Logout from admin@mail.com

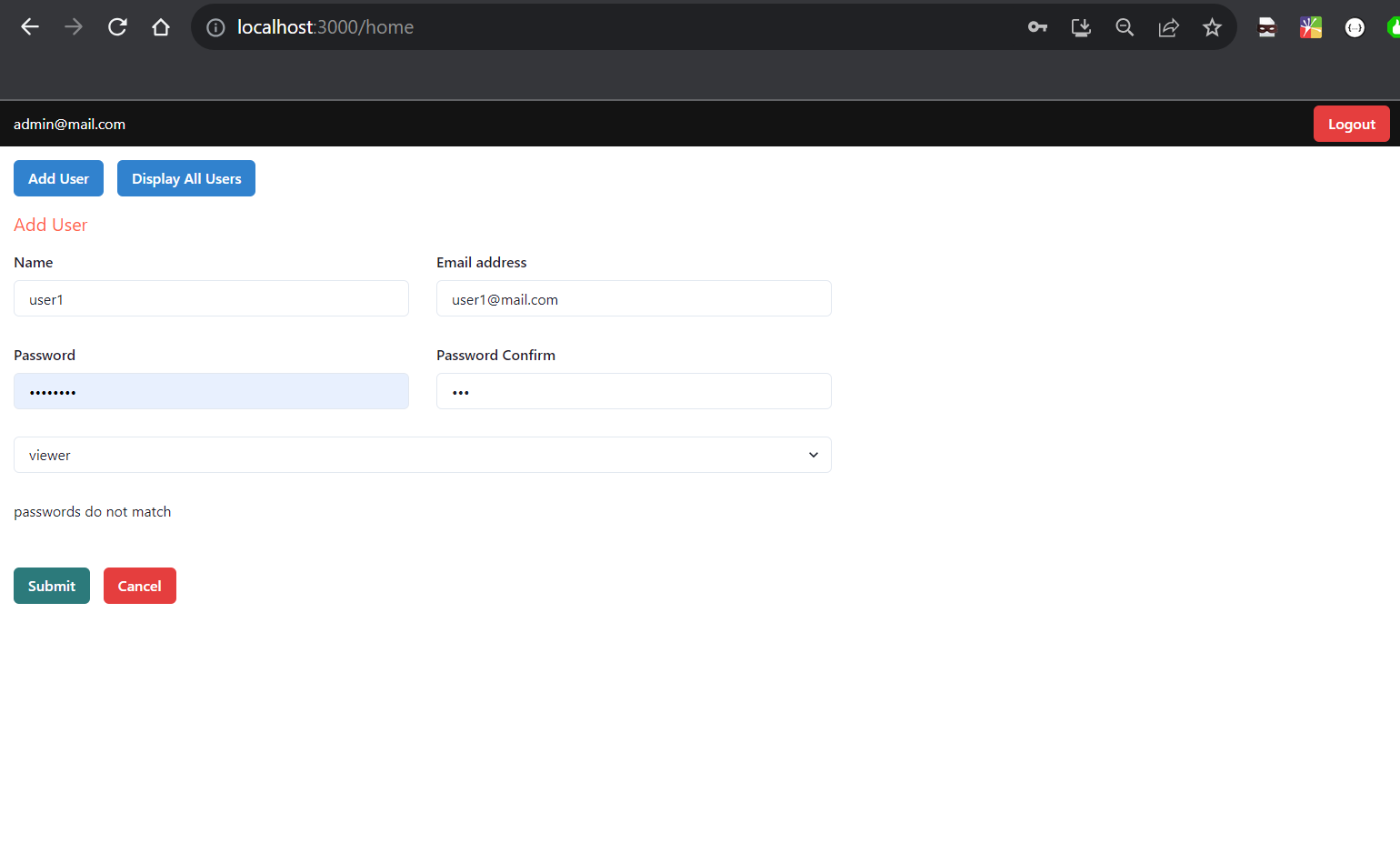click(x=1351, y=124)
